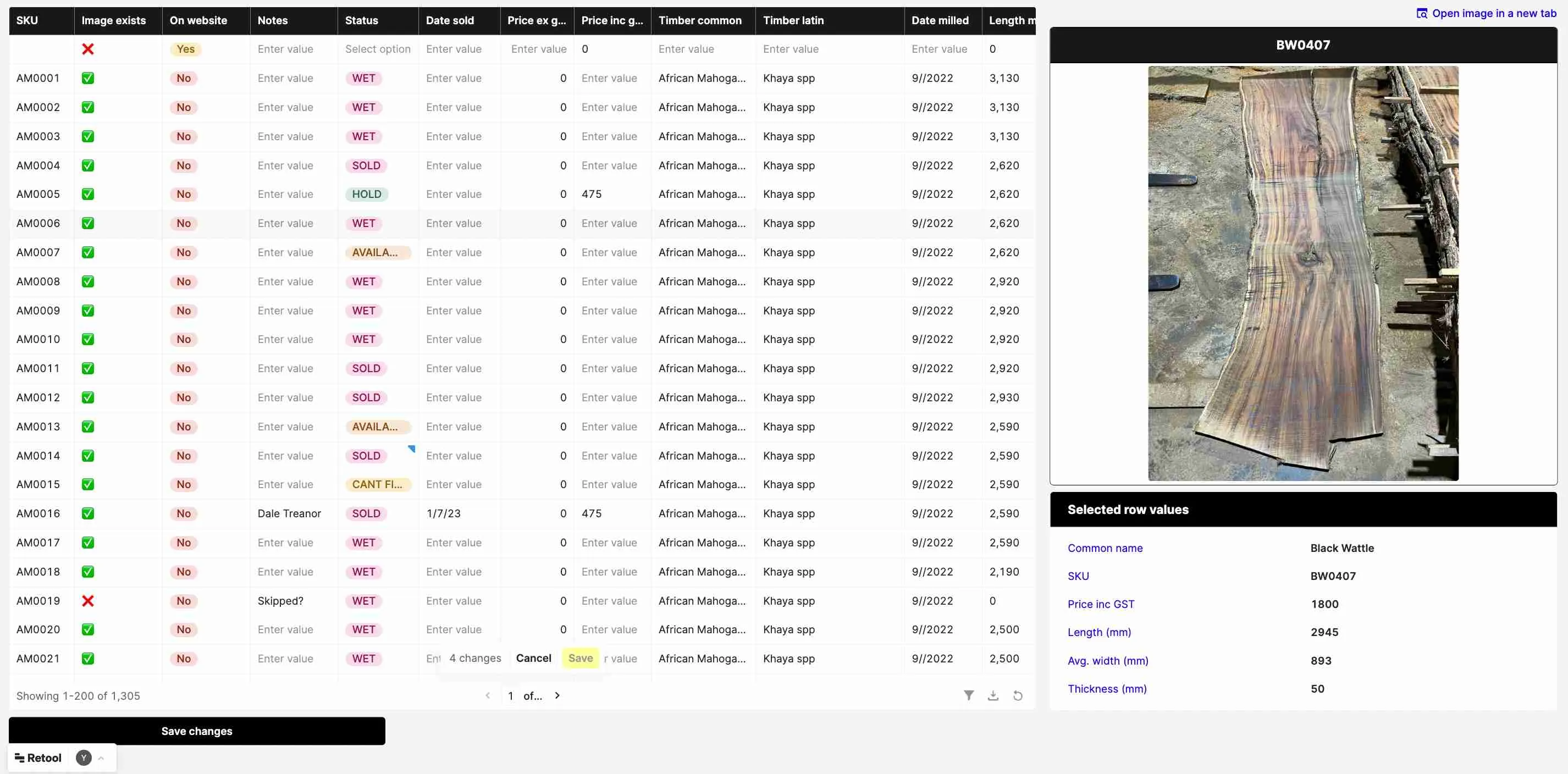Open On website No tag for AM0002

point(183,107)
